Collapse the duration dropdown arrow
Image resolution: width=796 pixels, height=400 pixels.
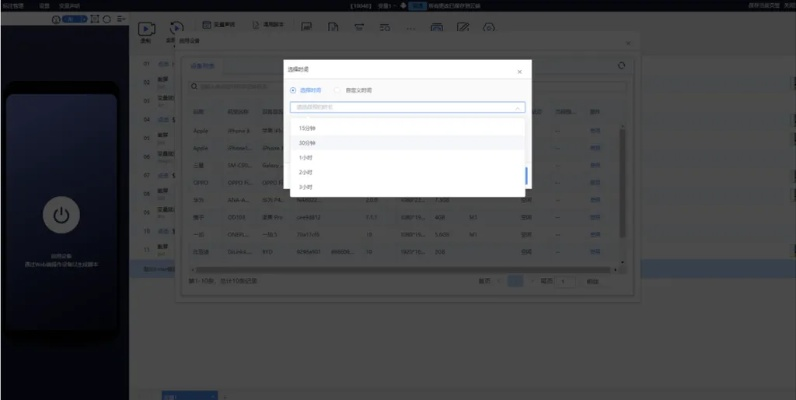click(x=517, y=106)
